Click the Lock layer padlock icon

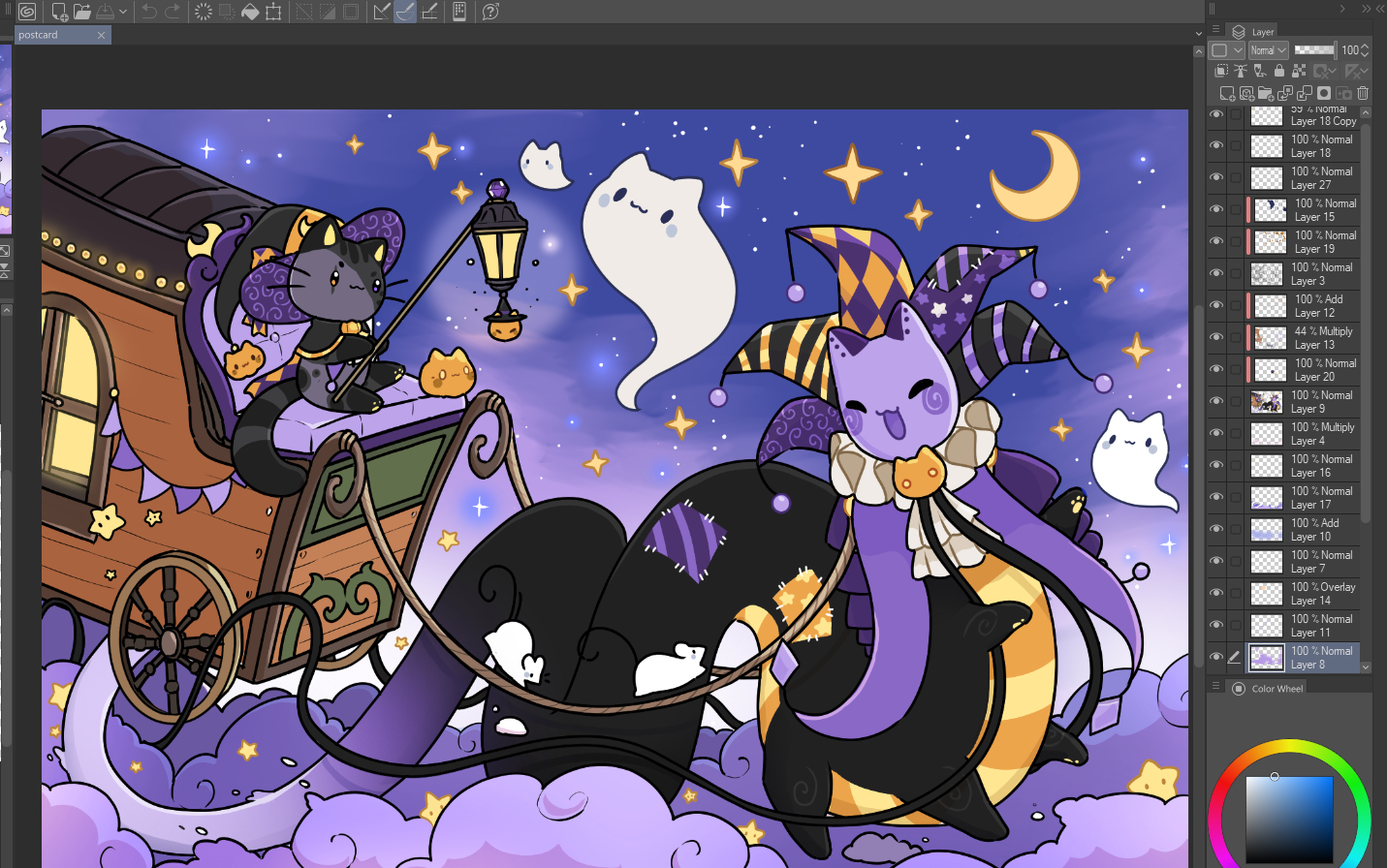click(1279, 71)
